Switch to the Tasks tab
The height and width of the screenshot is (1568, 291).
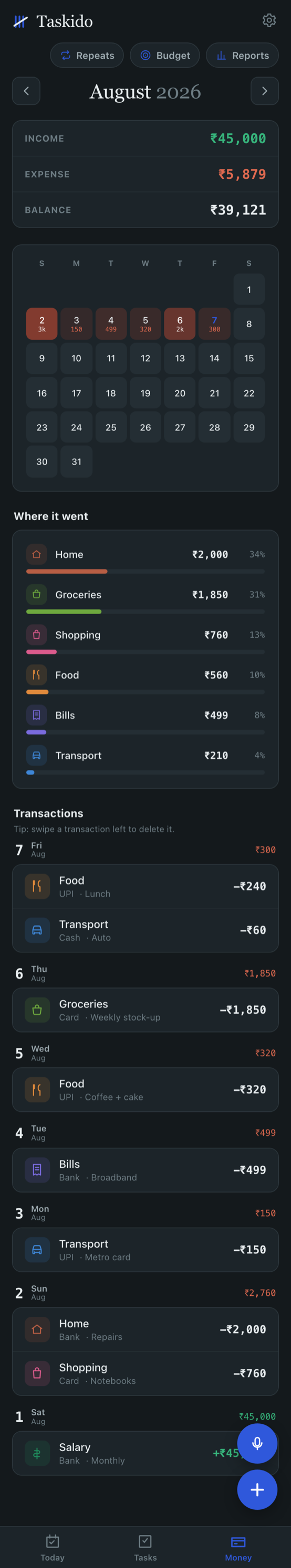[145, 1548]
